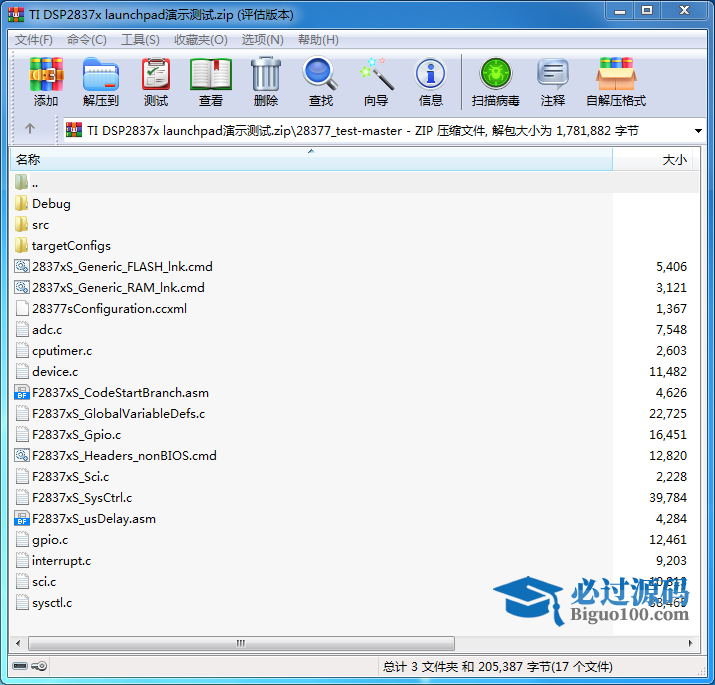Sort by the 名称 column header

click(x=311, y=160)
